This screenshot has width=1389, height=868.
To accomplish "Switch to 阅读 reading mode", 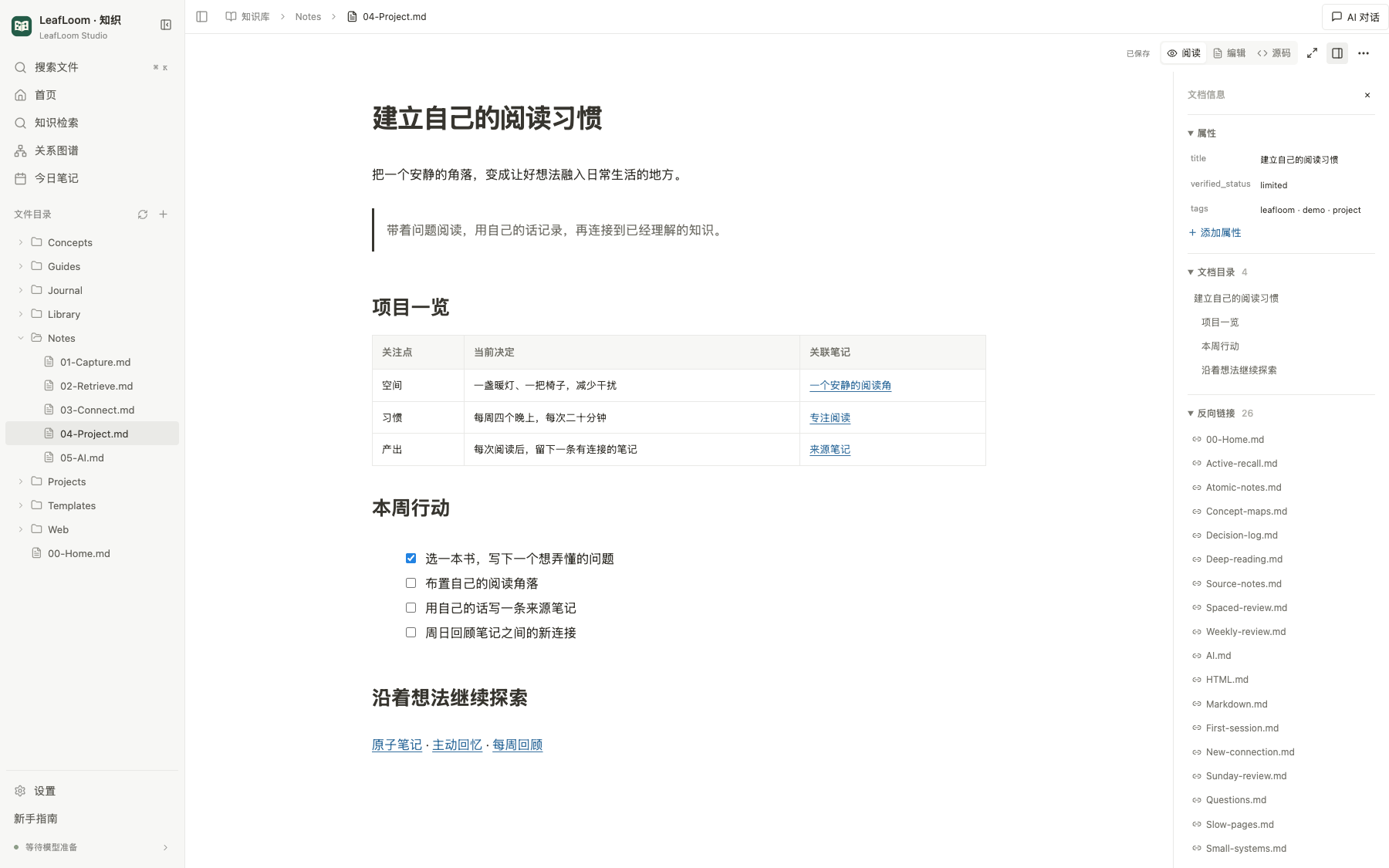I will coord(1184,53).
